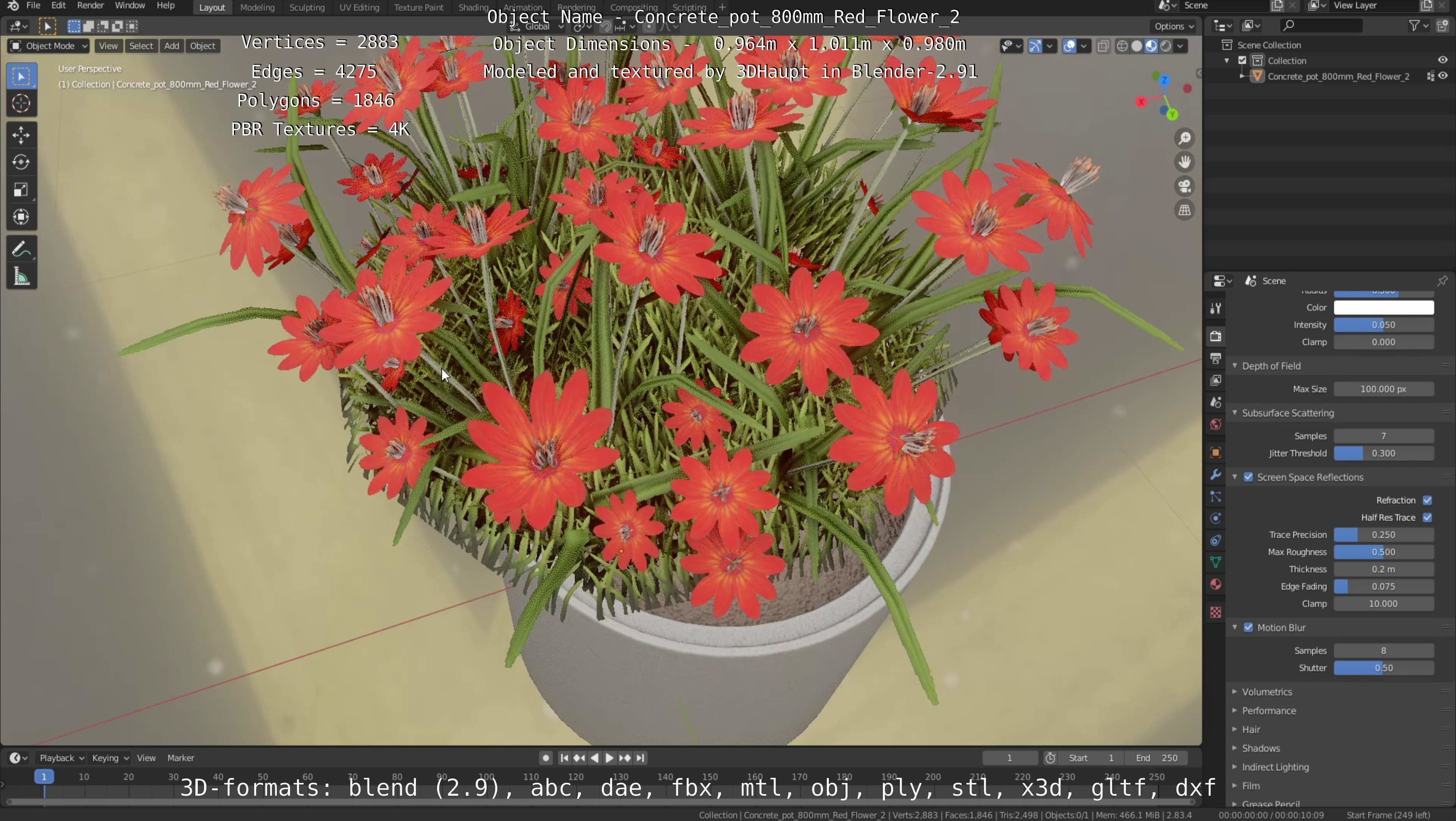1456x821 pixels.
Task: Adjust the Motion Blur Shutter slider
Action: 1384,668
